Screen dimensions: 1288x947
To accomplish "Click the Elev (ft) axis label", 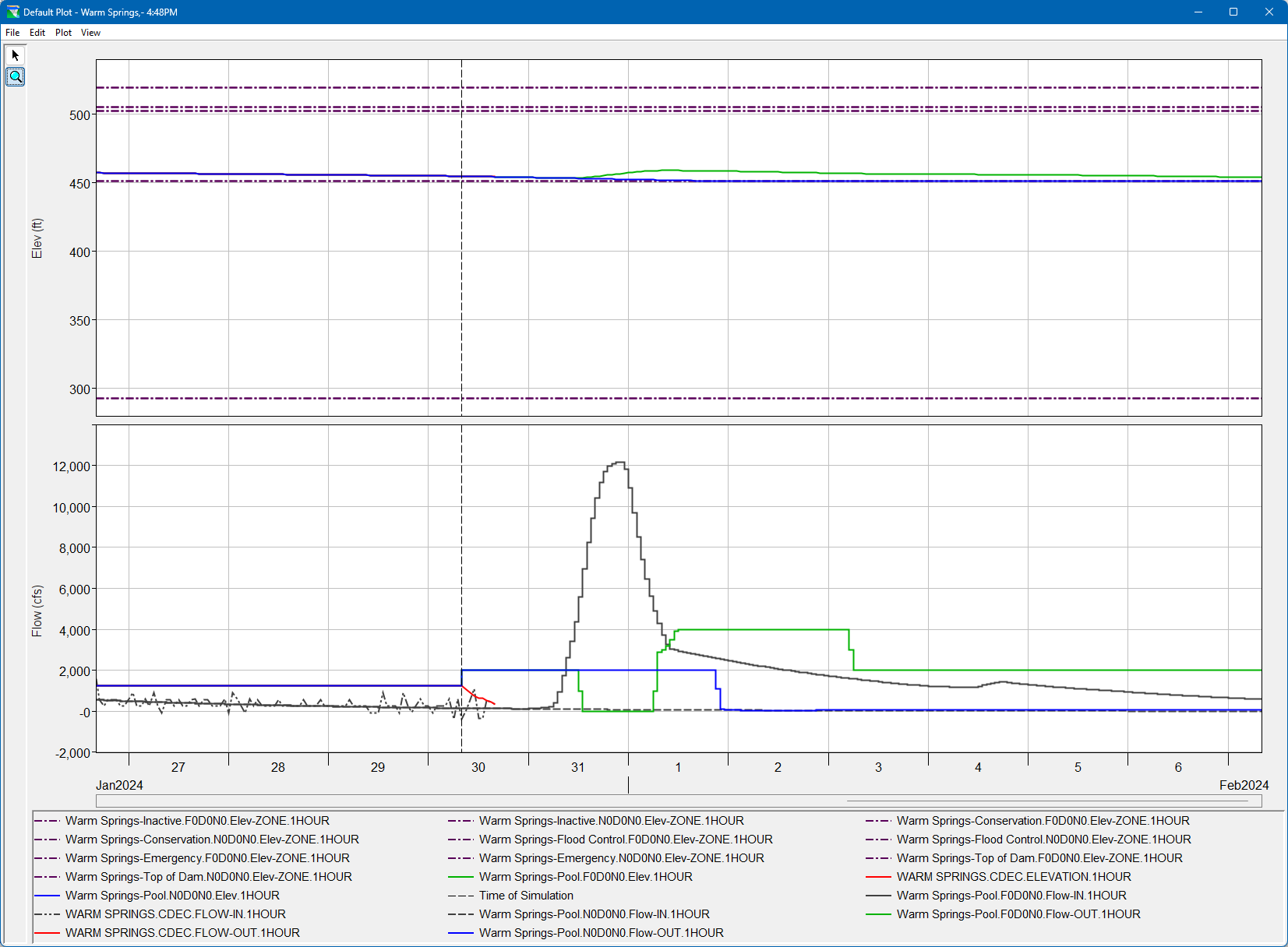I will click(37, 238).
